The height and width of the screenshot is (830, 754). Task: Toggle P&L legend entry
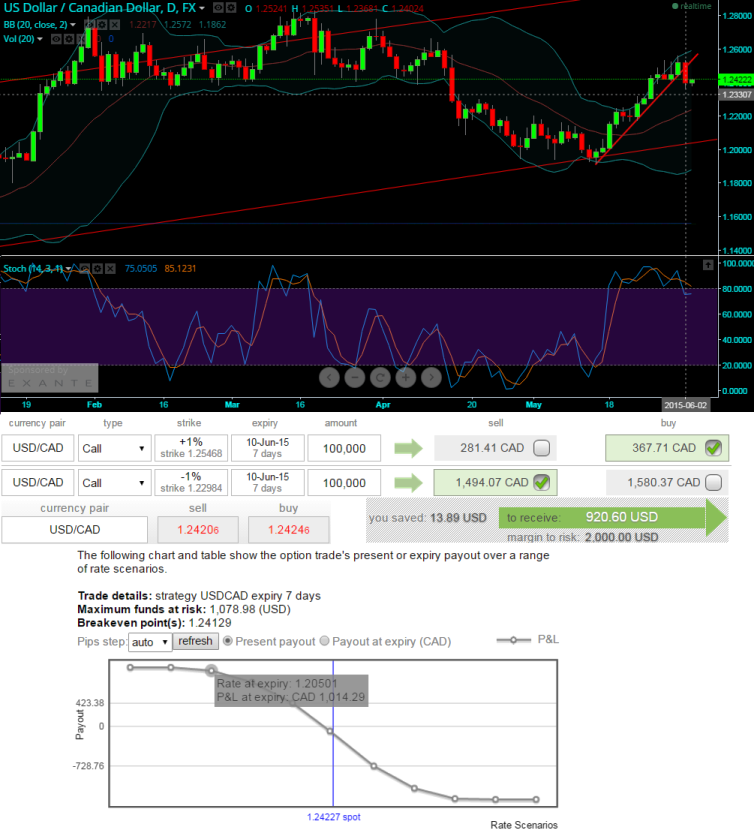pyautogui.click(x=527, y=639)
